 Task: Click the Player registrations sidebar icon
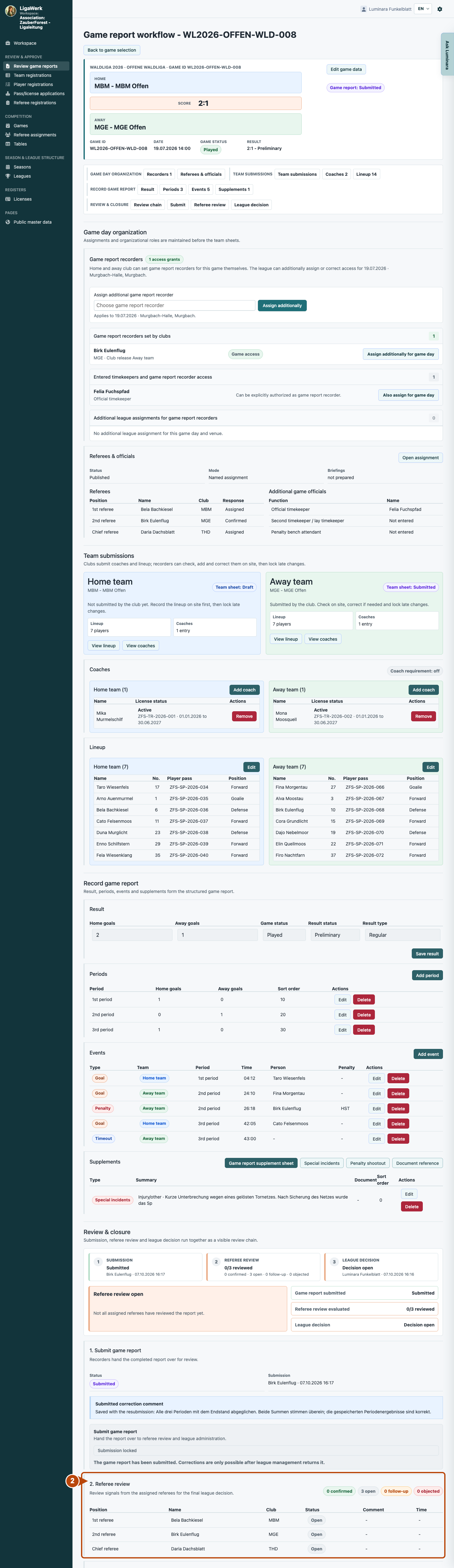point(8,85)
